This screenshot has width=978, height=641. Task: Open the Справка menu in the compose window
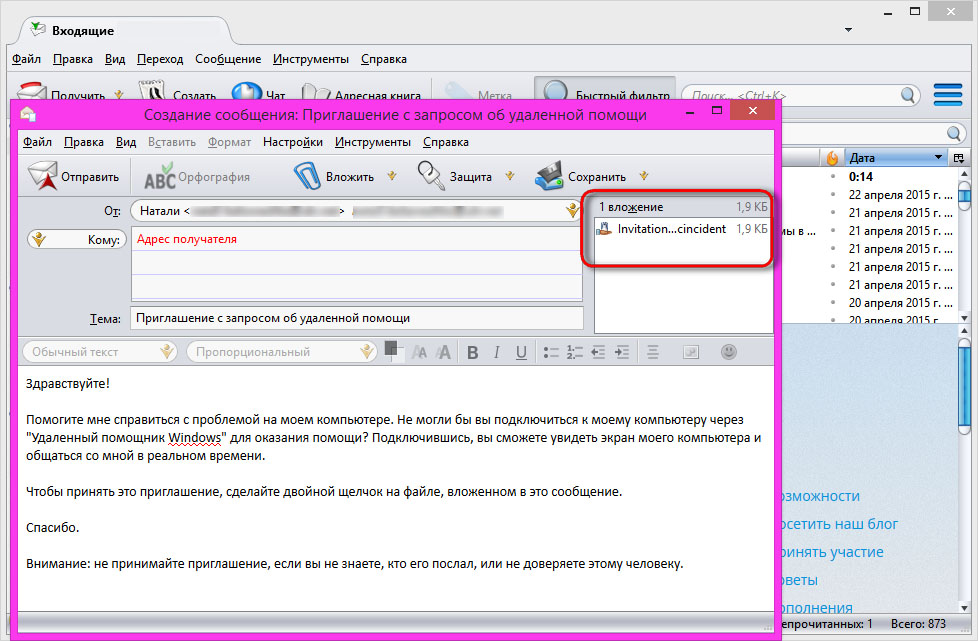click(x=446, y=142)
